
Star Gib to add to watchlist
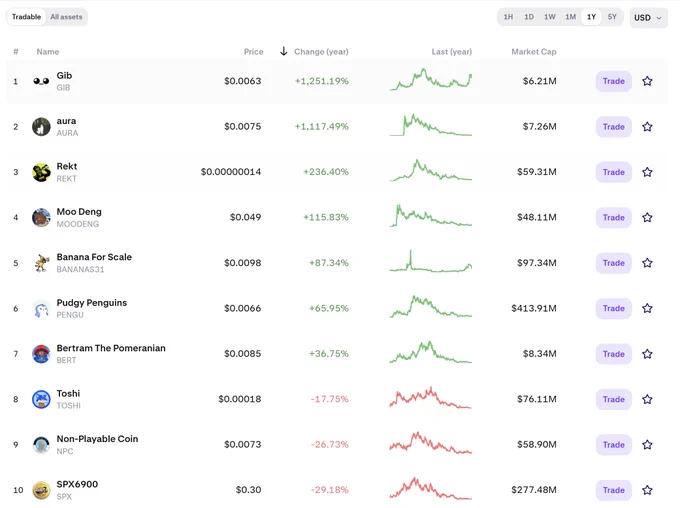[x=647, y=81]
